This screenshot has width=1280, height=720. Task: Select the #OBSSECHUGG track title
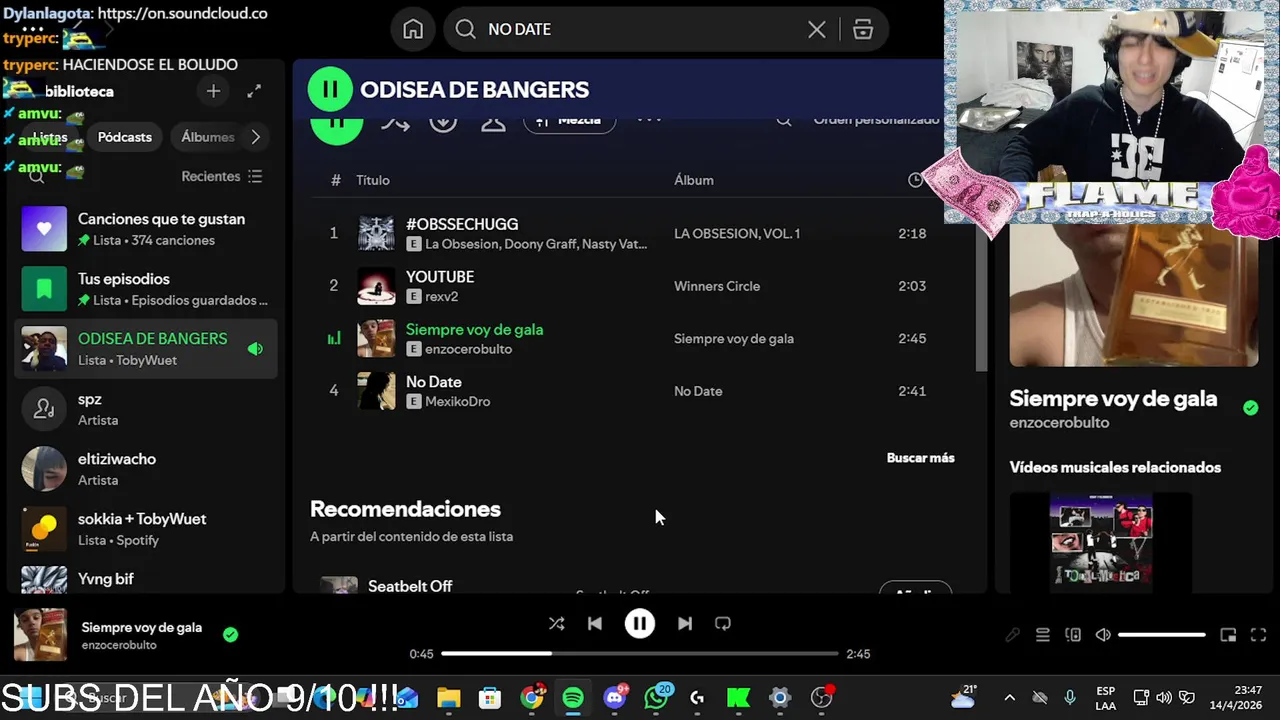click(x=462, y=224)
